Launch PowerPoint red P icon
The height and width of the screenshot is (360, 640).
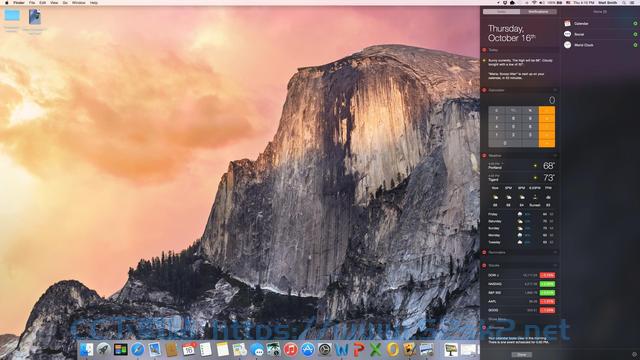point(359,349)
